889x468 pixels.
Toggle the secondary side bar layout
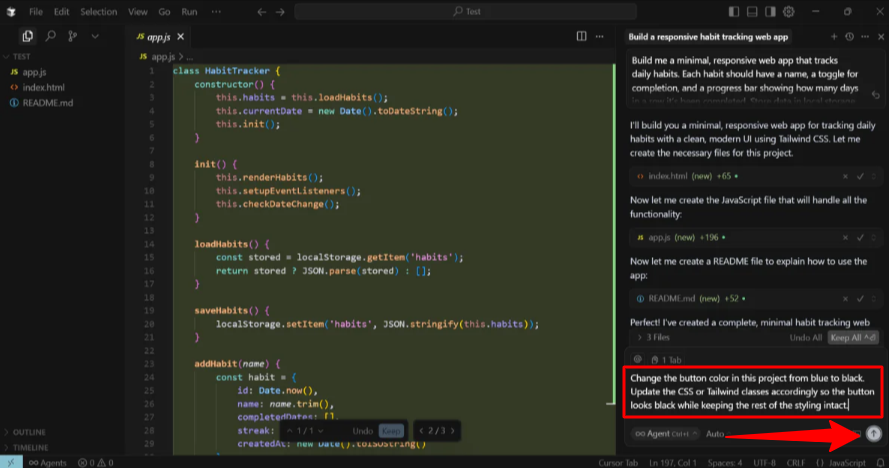[x=771, y=12]
